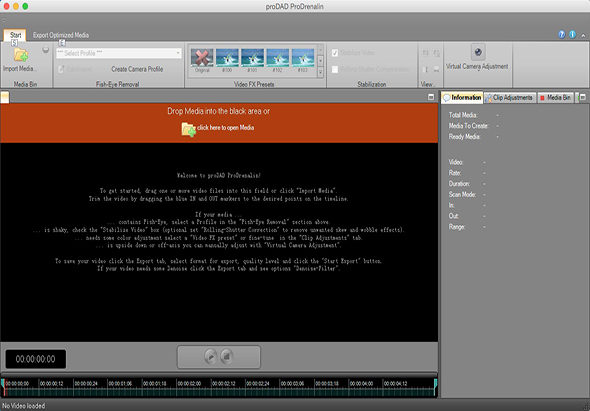Click the bottom-left View layout icon
This screenshot has width=590, height=411.
point(426,70)
